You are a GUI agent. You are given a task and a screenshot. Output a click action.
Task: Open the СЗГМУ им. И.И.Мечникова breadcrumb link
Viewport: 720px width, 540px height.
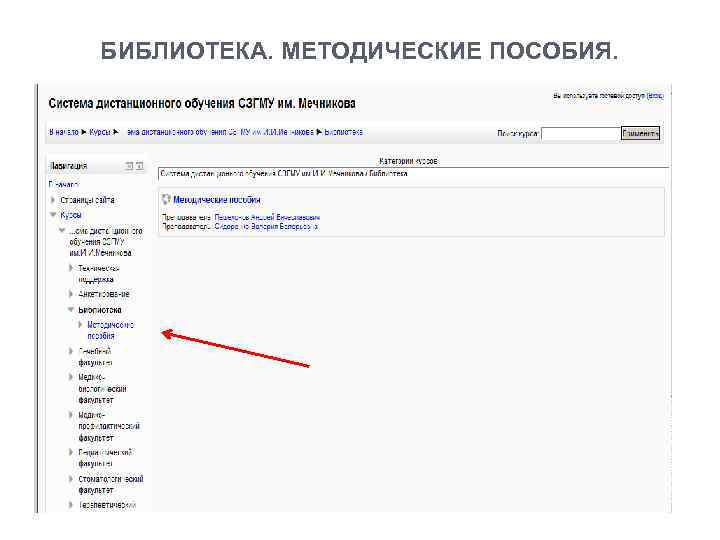[220, 132]
